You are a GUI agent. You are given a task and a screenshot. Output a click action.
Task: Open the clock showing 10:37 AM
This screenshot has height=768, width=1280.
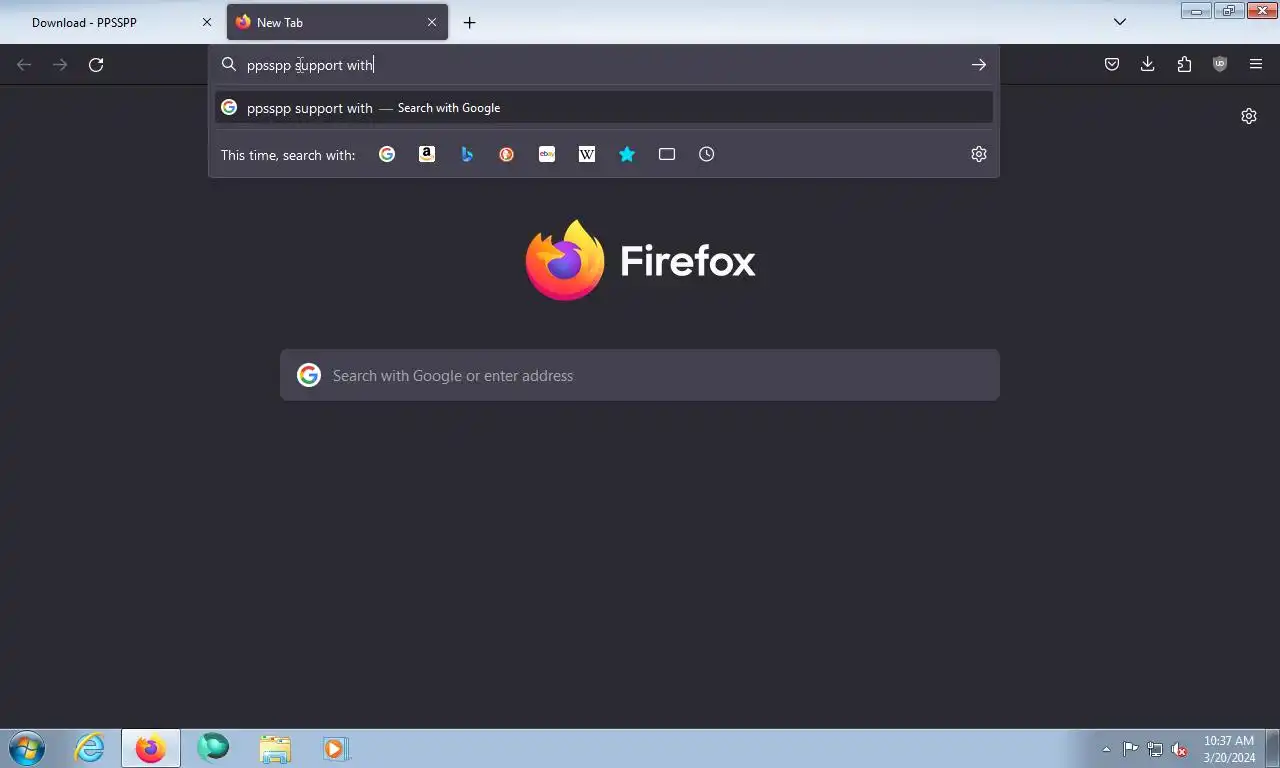click(x=1229, y=749)
